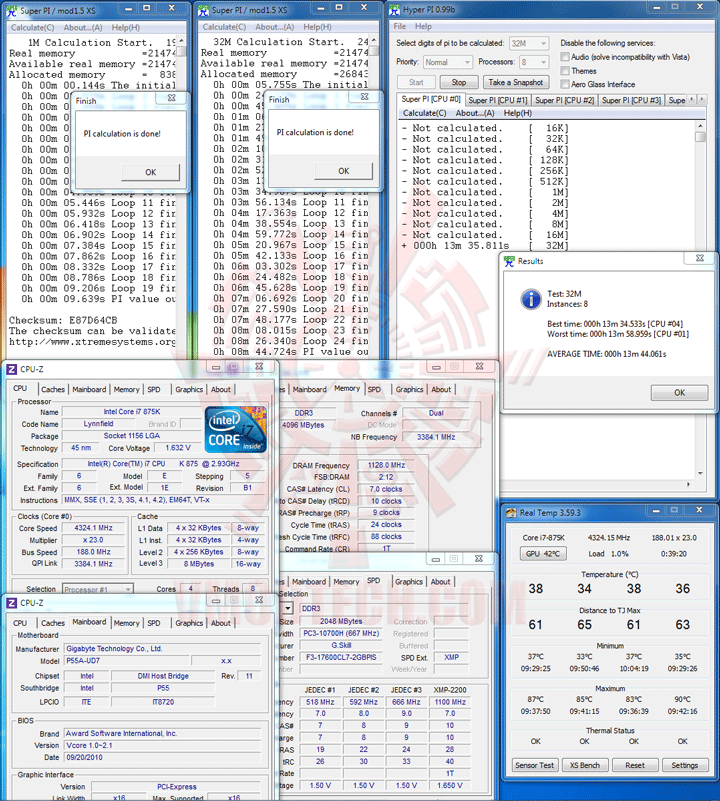The width and height of the screenshot is (720, 801).
Task: Open the File menu in Hyper PI
Action: pos(400,26)
